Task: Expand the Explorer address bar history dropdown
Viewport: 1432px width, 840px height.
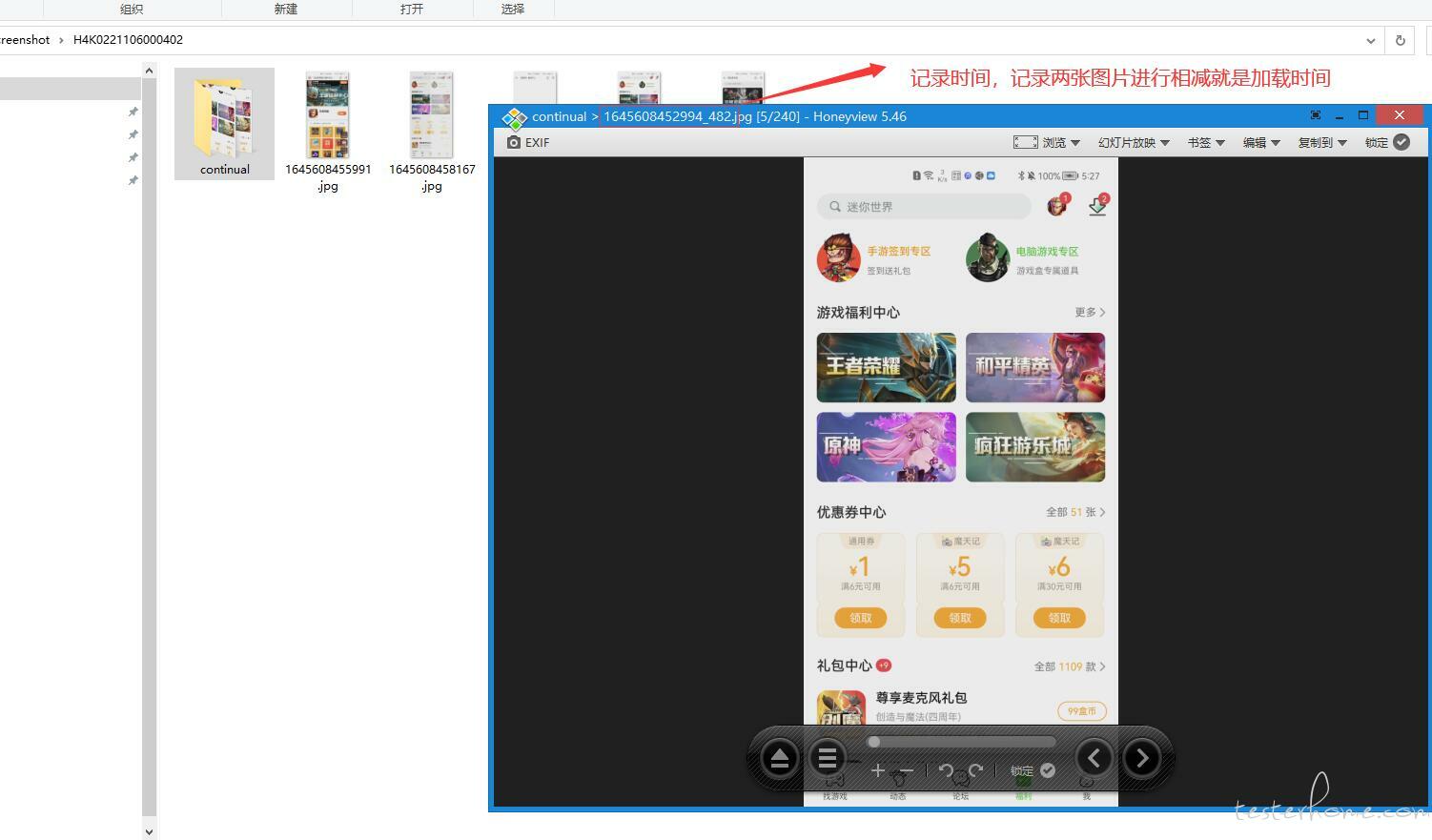Action: click(1371, 40)
